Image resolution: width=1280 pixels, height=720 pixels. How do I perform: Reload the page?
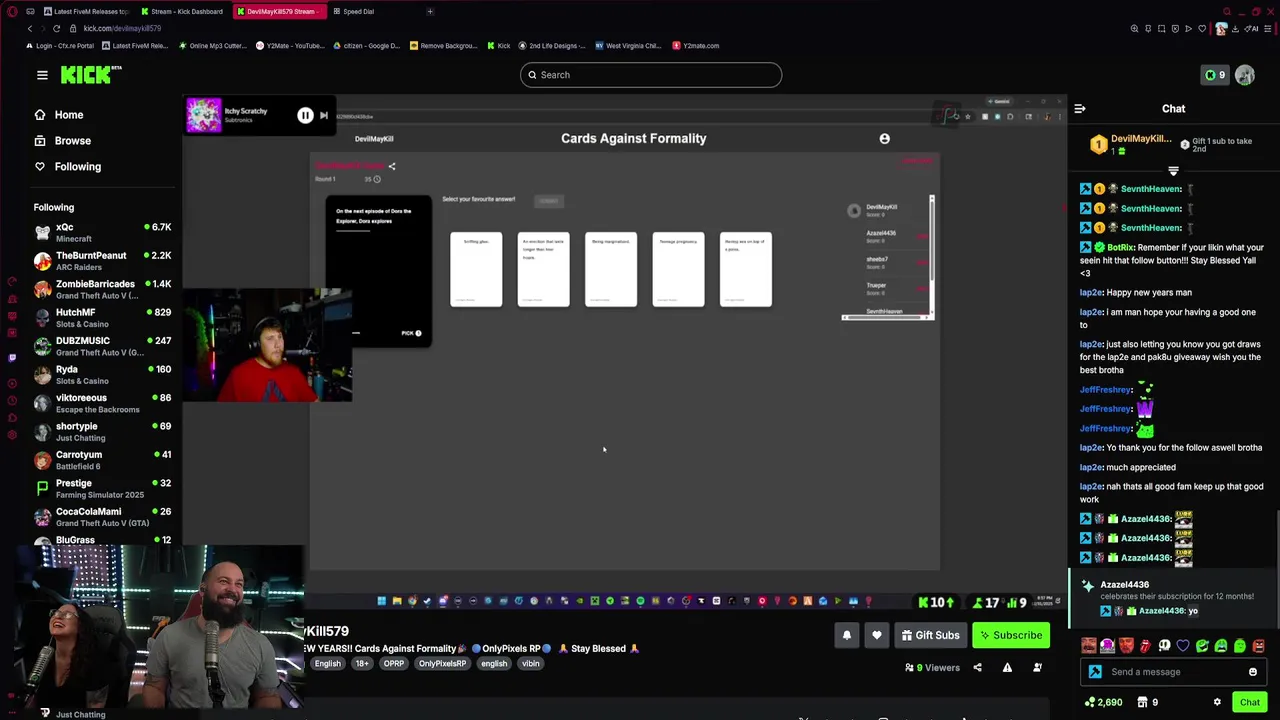(56, 28)
